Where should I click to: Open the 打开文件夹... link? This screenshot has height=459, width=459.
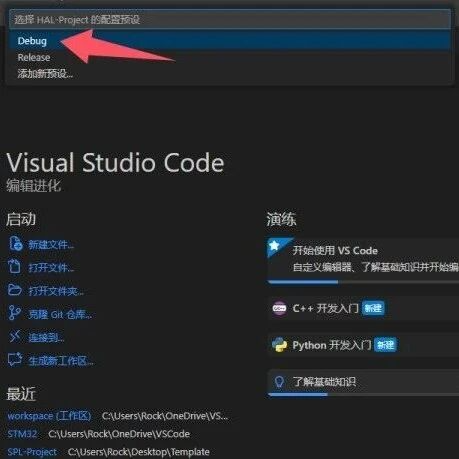[x=56, y=291]
